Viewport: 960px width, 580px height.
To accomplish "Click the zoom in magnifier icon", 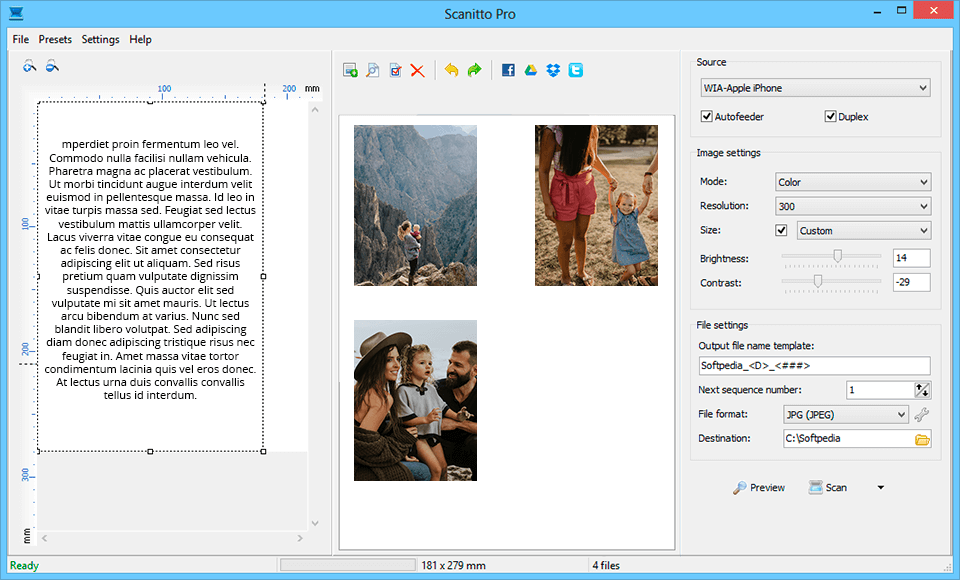I will [29, 66].
